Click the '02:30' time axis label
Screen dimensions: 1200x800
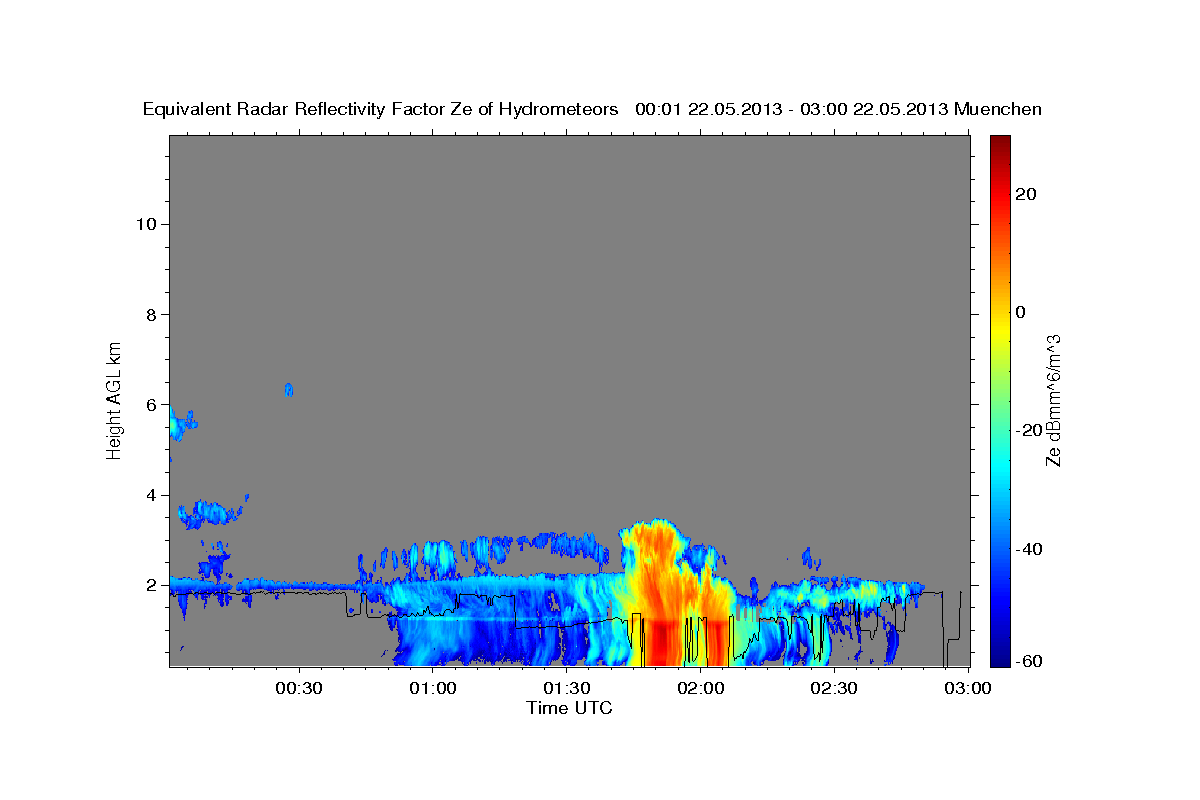[x=836, y=689]
